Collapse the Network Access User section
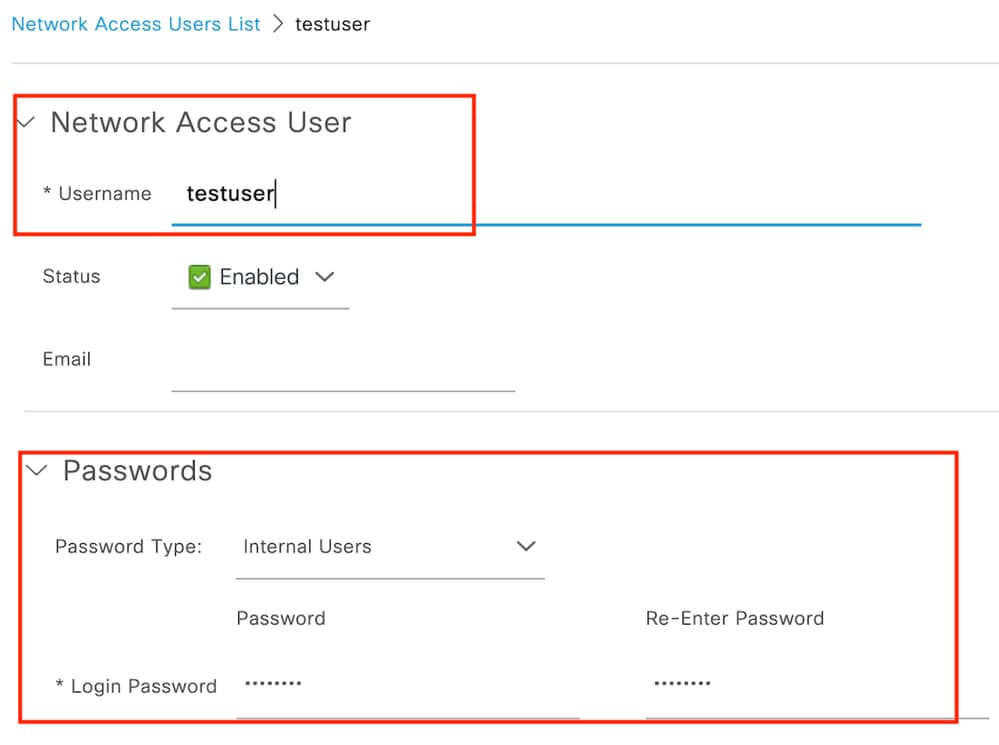 [x=25, y=121]
